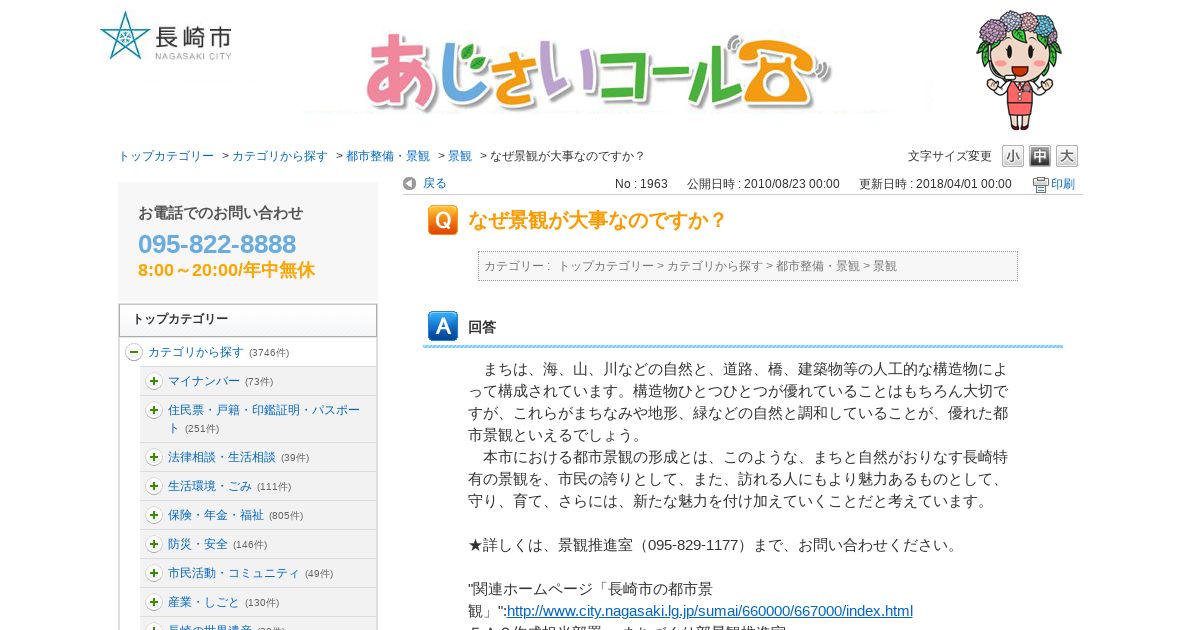1200x630 pixels.
Task: Open 保険・年金・福祉 category link
Action: [x=216, y=516]
